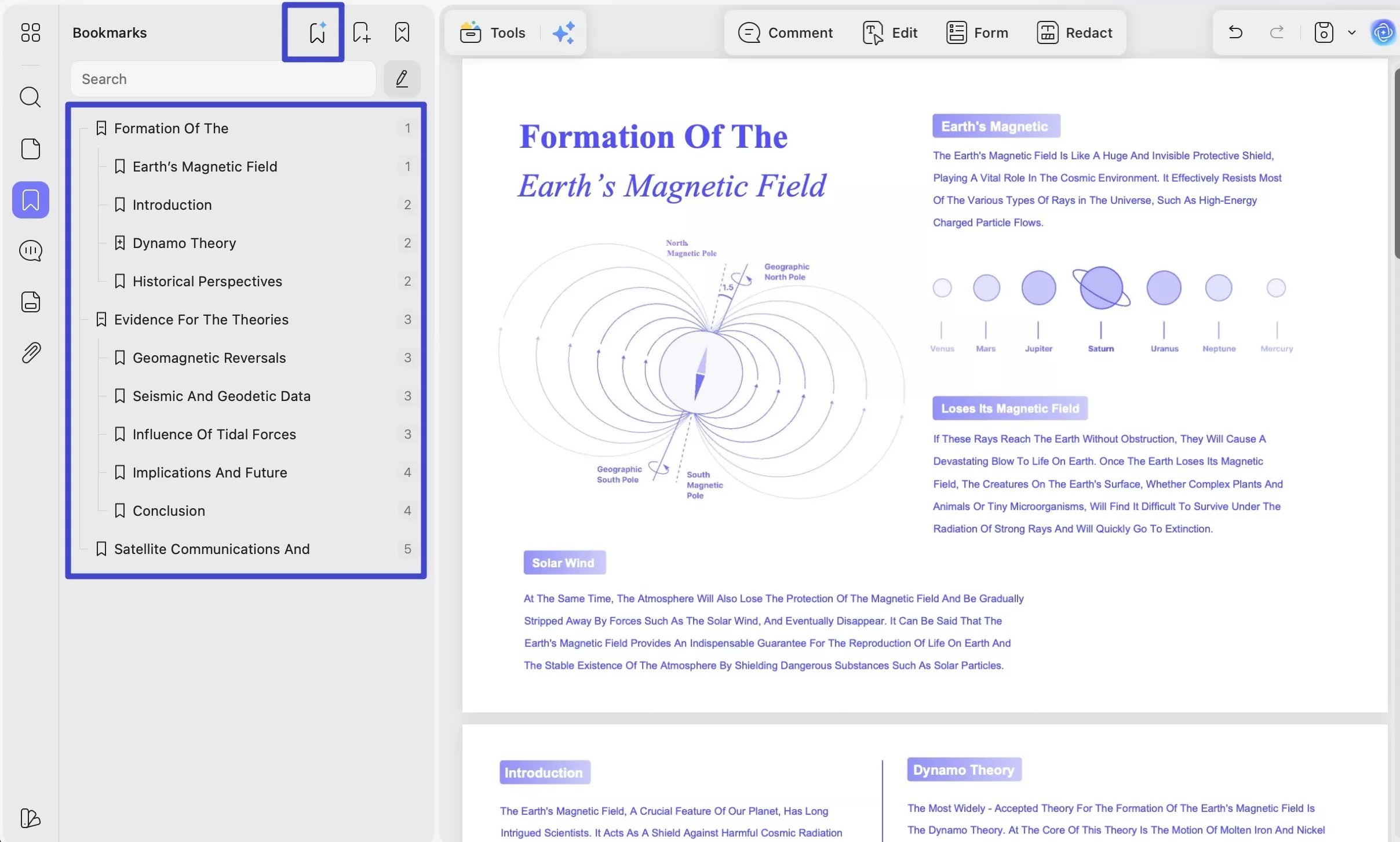Click the Undo arrow button
This screenshot has height=842, width=1400.
[1235, 32]
